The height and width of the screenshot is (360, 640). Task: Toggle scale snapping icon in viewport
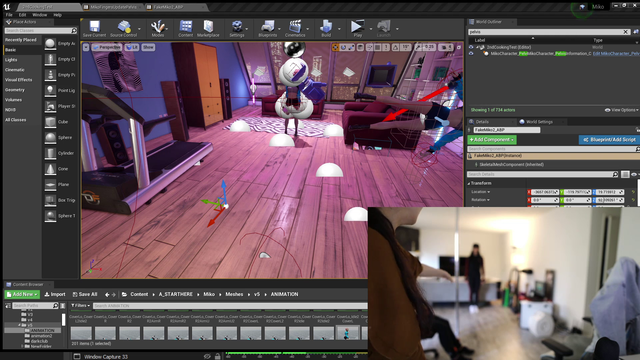[418, 47]
